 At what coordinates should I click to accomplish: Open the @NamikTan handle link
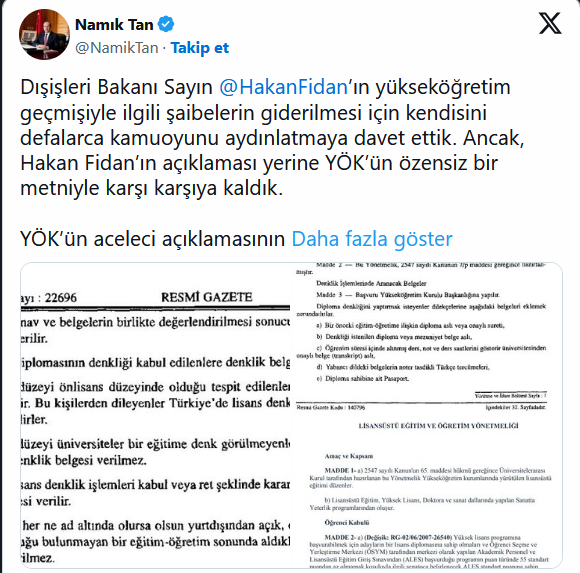pos(117,48)
